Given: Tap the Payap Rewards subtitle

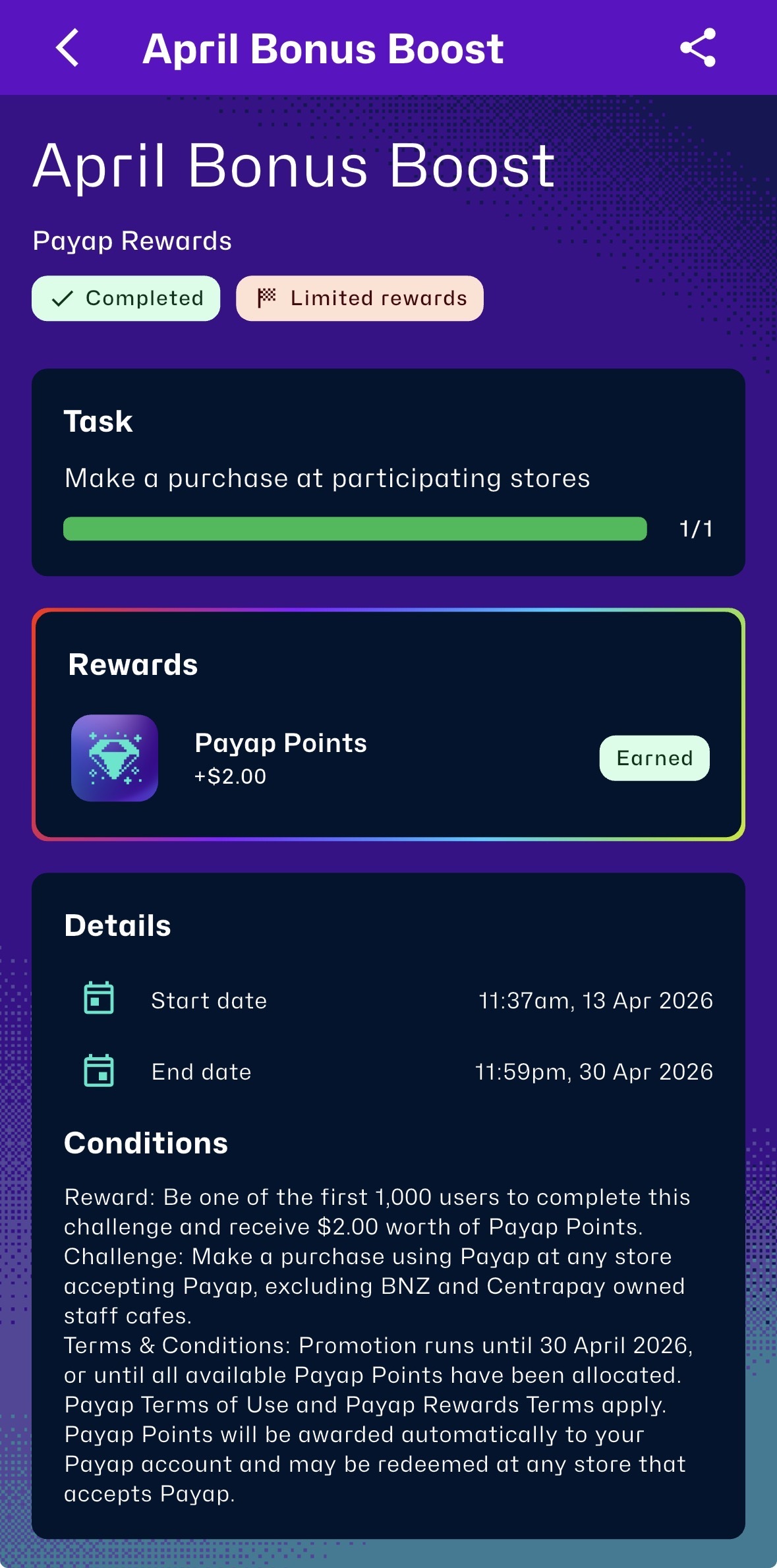Looking at the screenshot, I should [x=132, y=241].
